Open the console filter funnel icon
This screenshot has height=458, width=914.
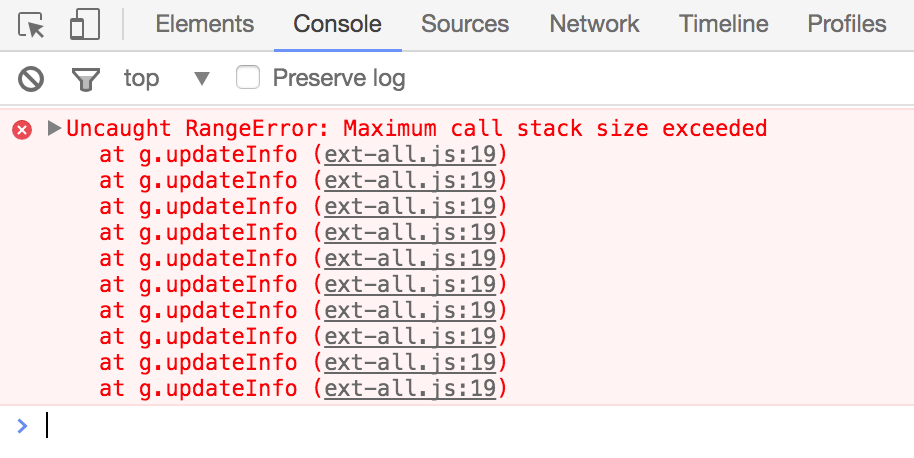(x=86, y=79)
